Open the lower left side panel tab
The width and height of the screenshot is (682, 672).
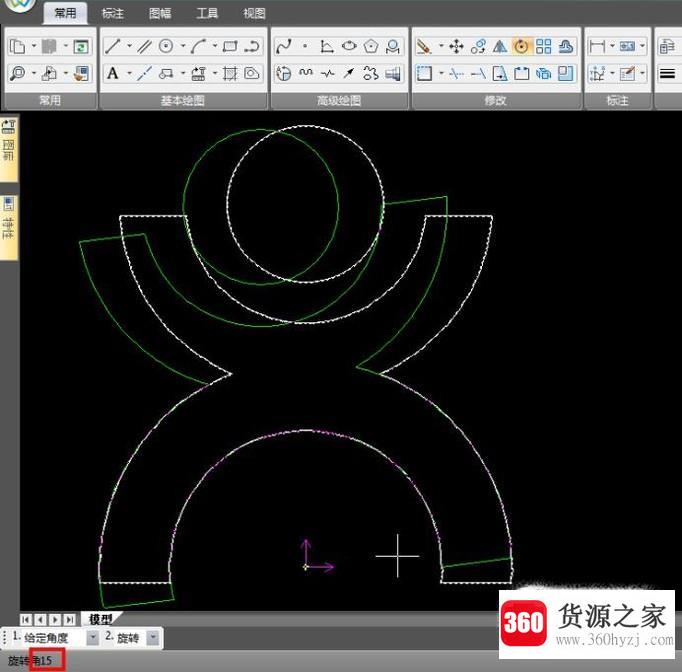click(x=9, y=227)
